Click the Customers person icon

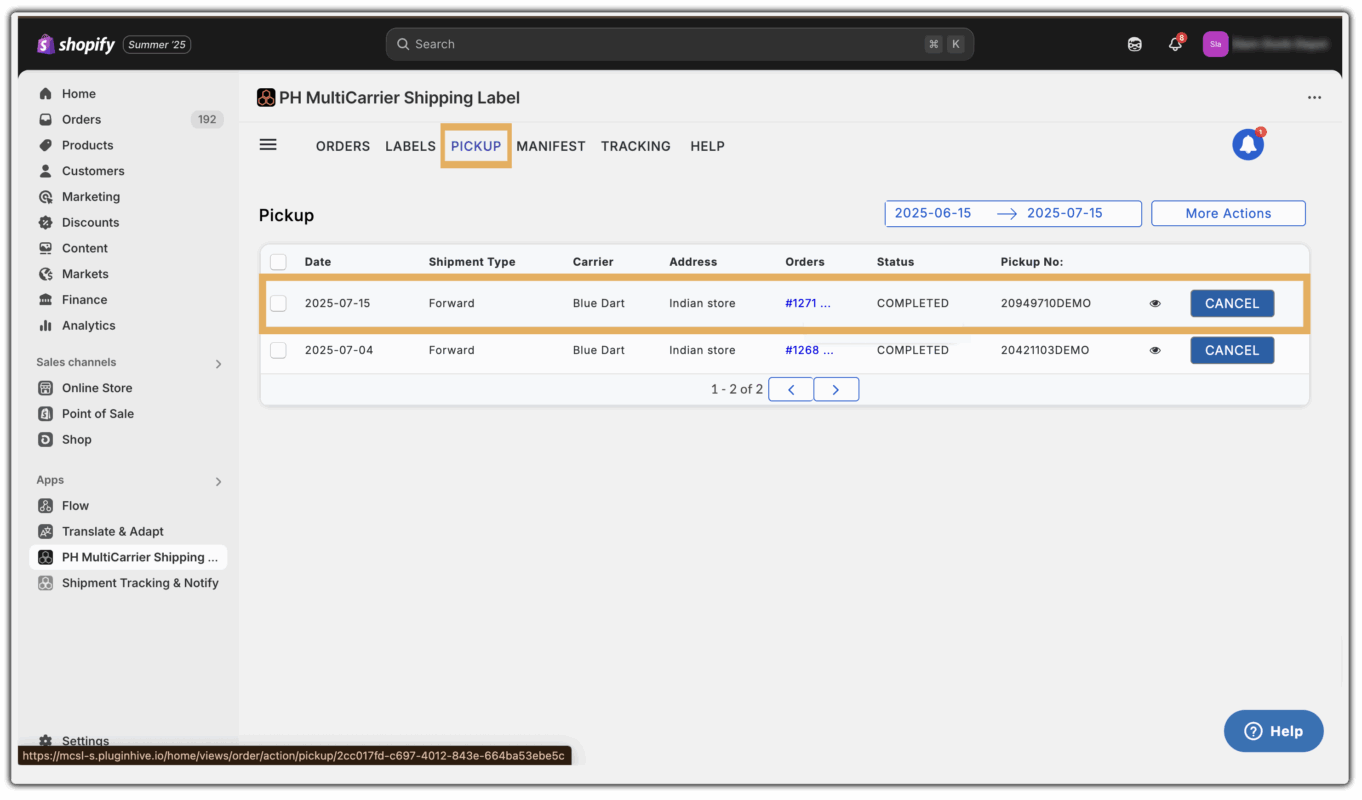pyautogui.click(x=45, y=171)
